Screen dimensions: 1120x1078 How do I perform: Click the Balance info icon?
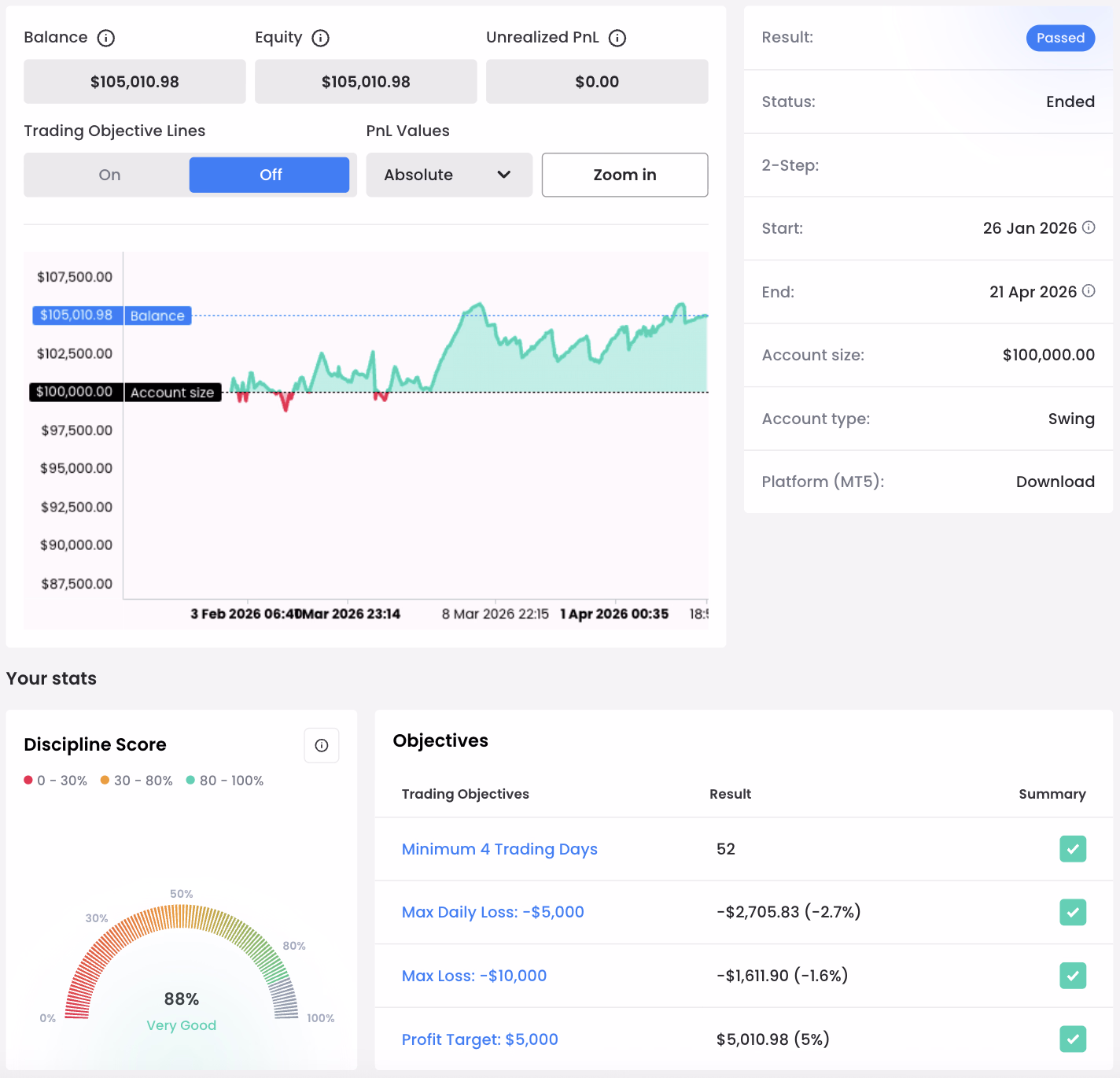tap(106, 38)
